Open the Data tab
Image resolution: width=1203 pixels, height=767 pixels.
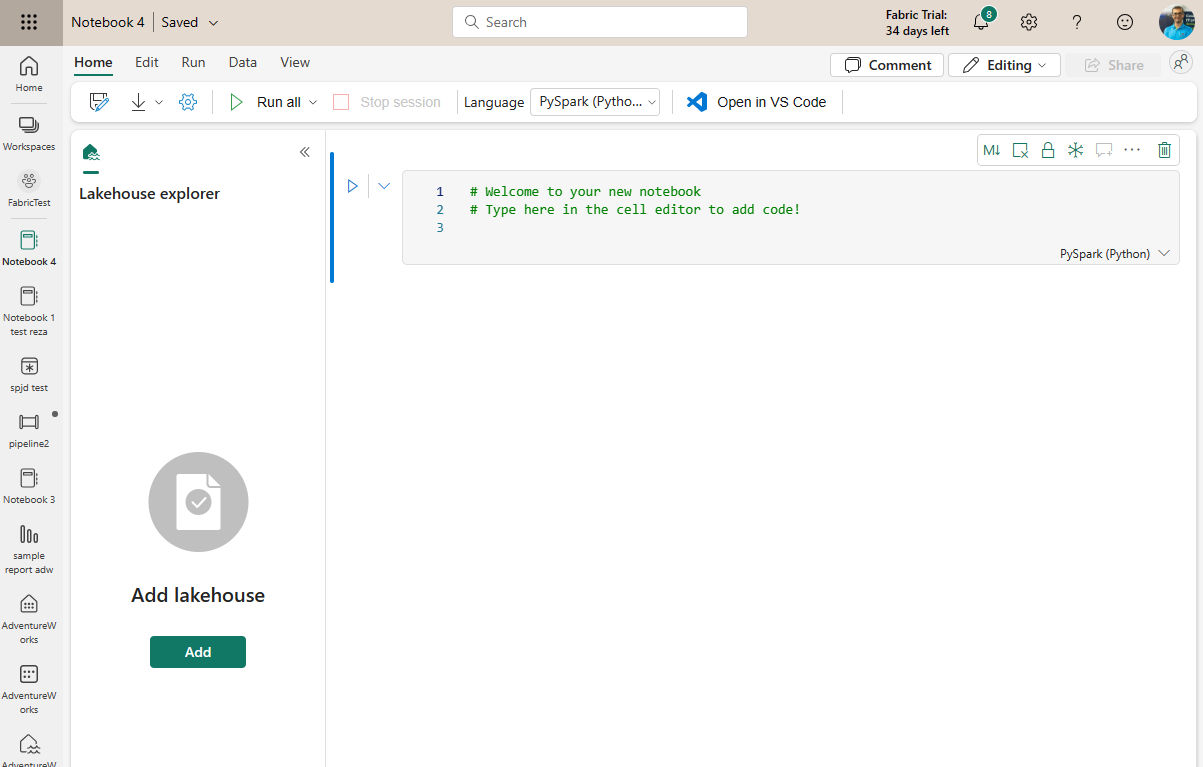[x=243, y=62]
